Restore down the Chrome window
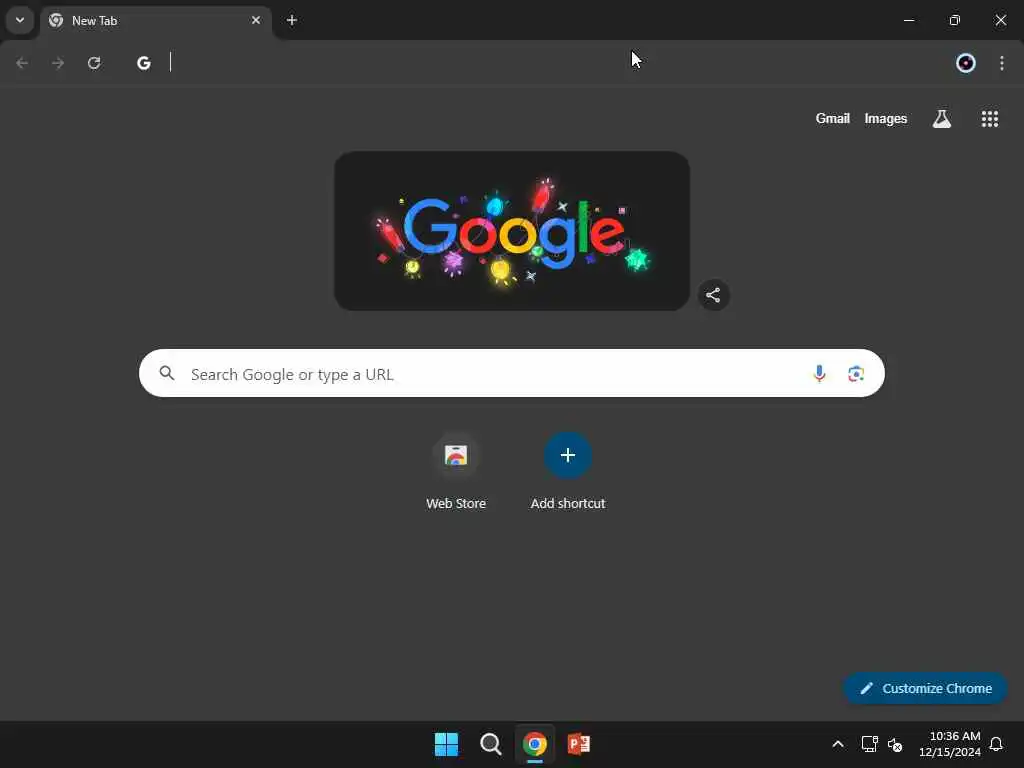Screen dimensions: 1024x768 coord(955,20)
